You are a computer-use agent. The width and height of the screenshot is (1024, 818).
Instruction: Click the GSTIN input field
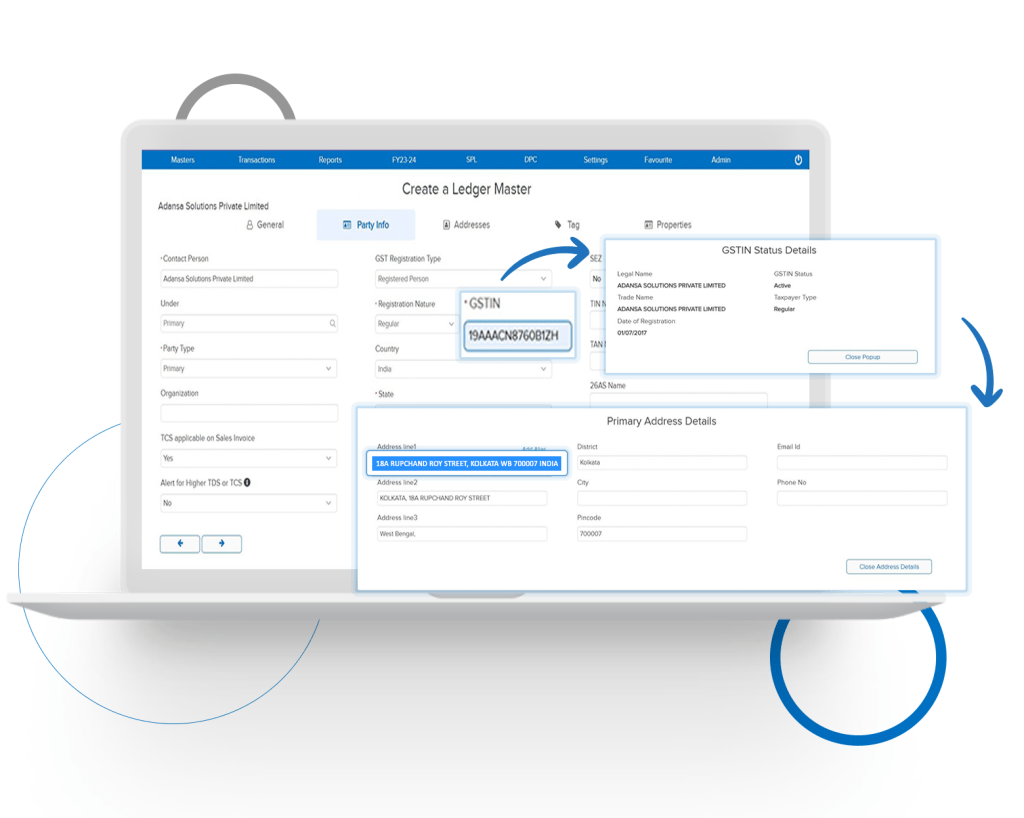pyautogui.click(x=517, y=337)
